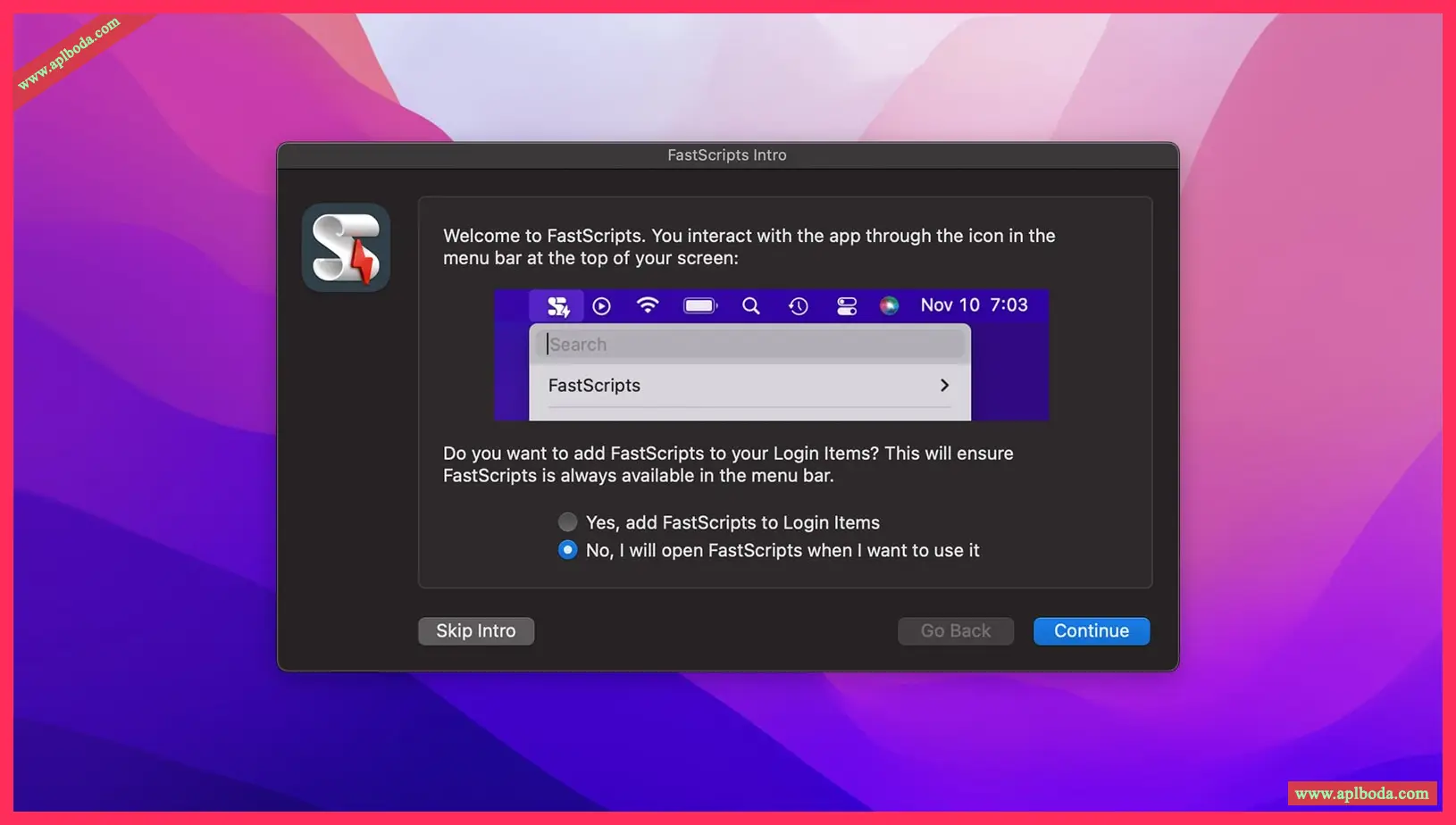Click the Nov 10 7:03 date and time
Screen dimensions: 1456x825
(x=974, y=305)
